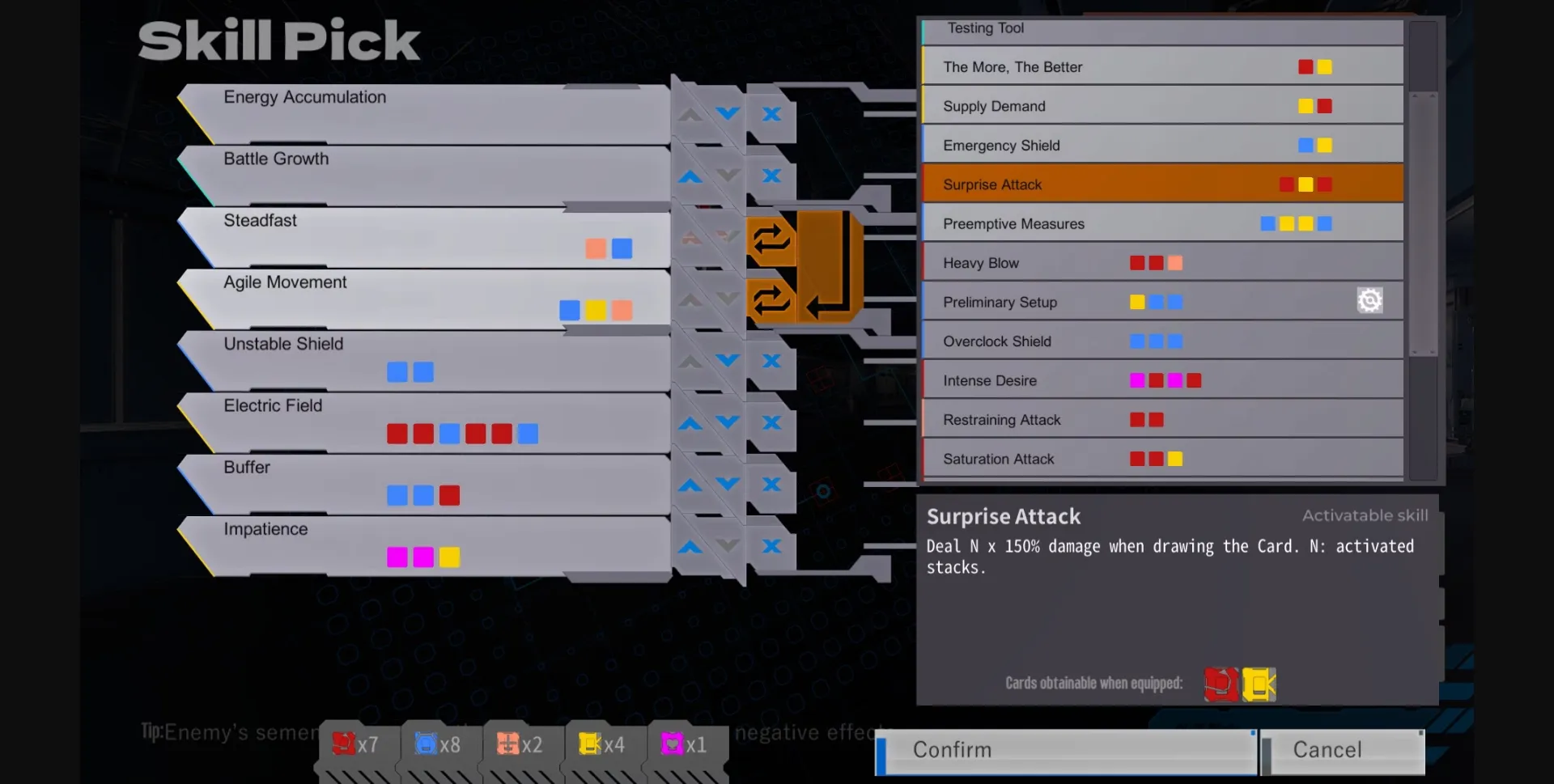
Task: Click the red card icon in skill description
Action: [1221, 684]
